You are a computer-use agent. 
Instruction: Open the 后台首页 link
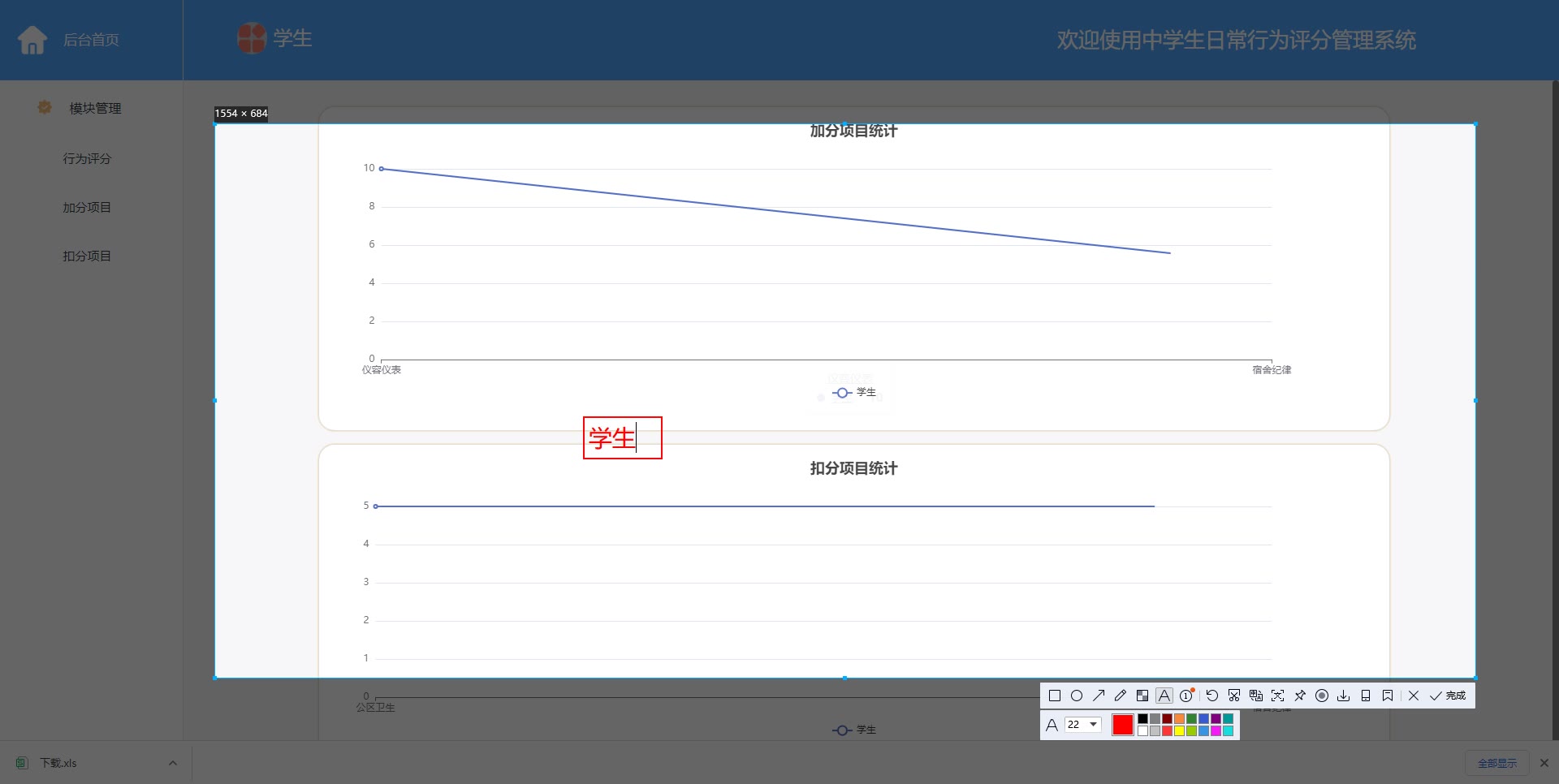tap(91, 40)
